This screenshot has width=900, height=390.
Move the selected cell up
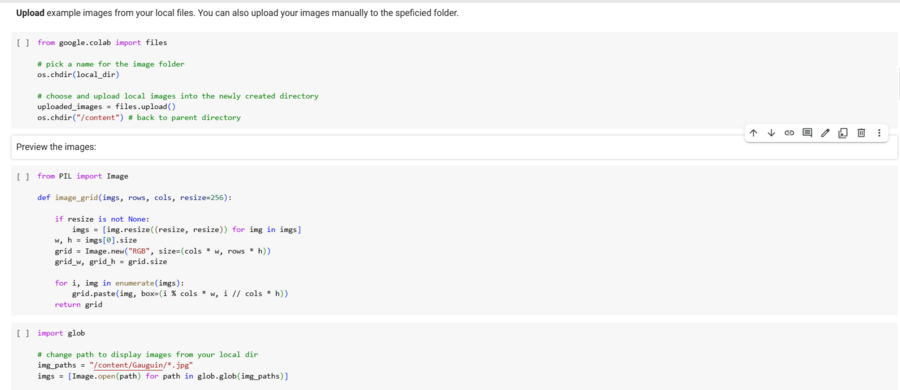pyautogui.click(x=753, y=133)
